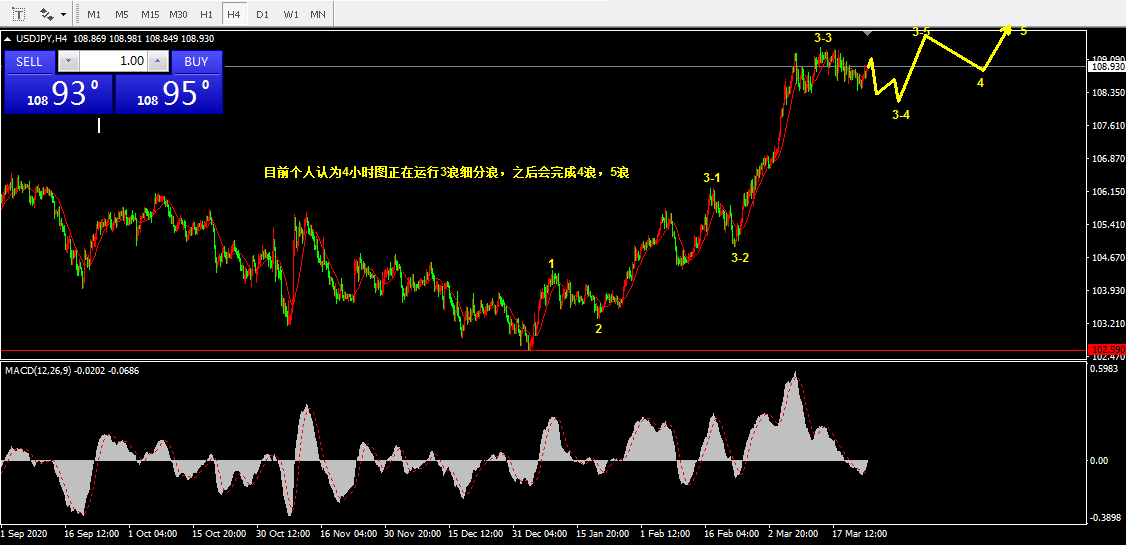Select the yellow Chinese wave analysis text
Viewport: 1126px width, 545px height.
point(447,173)
